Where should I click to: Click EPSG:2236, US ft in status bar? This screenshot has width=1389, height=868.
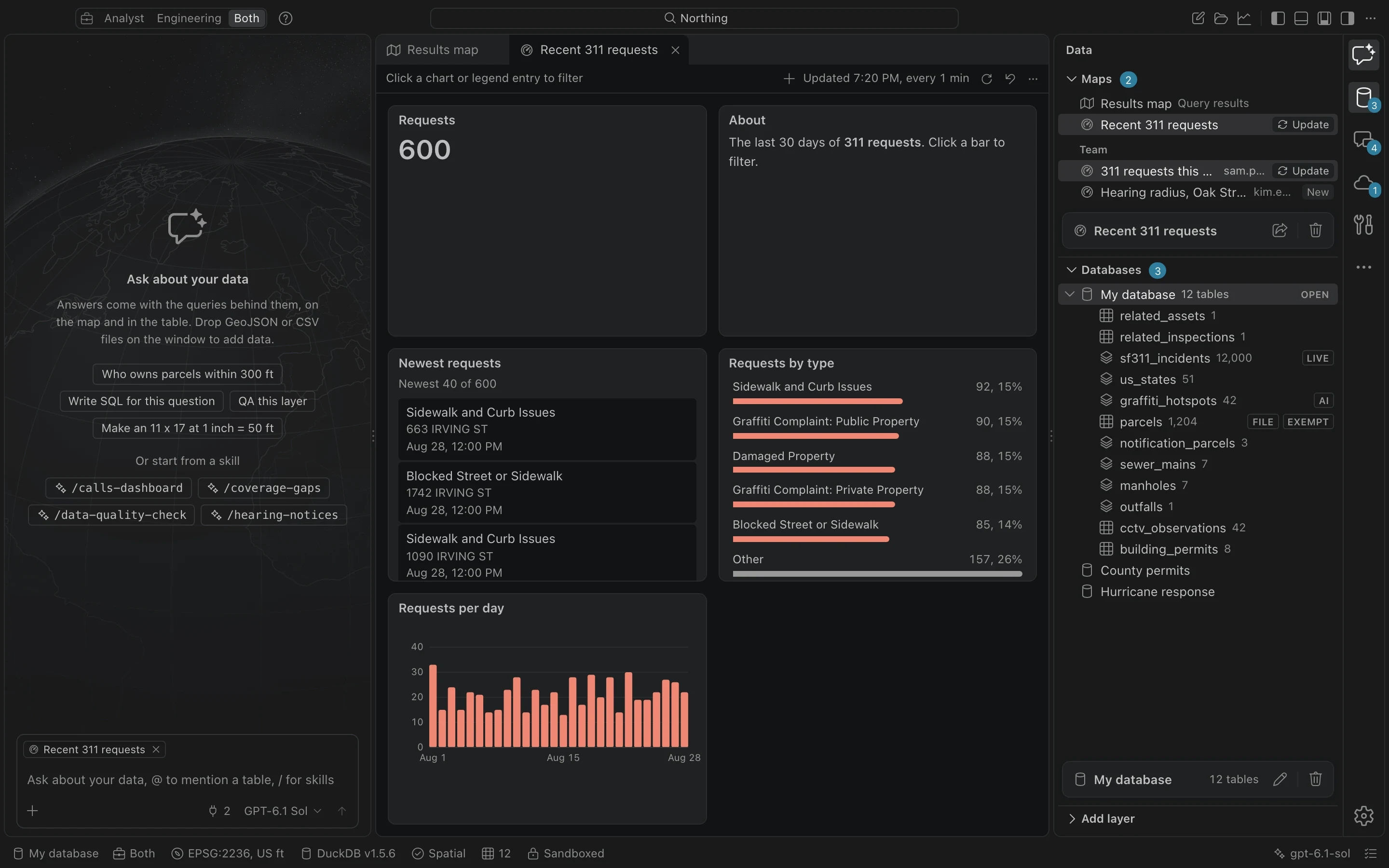pos(228,854)
